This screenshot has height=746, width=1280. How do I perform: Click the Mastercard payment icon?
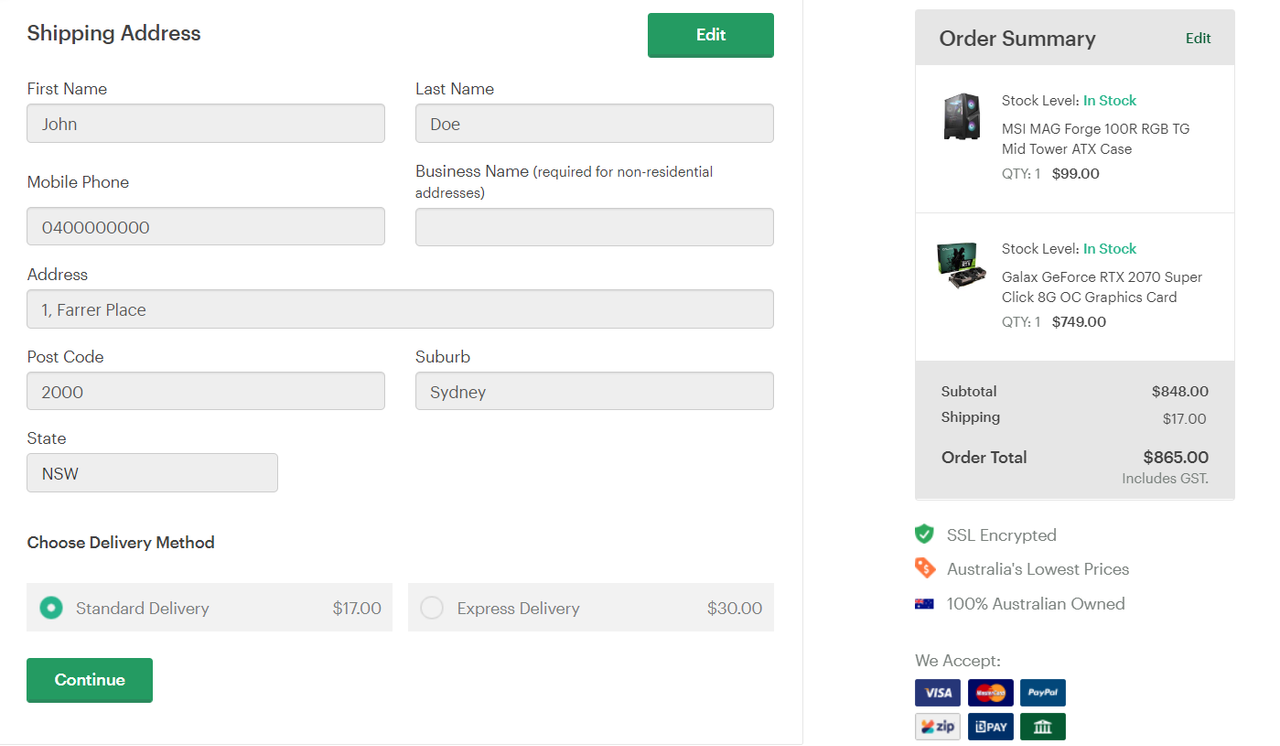point(990,693)
